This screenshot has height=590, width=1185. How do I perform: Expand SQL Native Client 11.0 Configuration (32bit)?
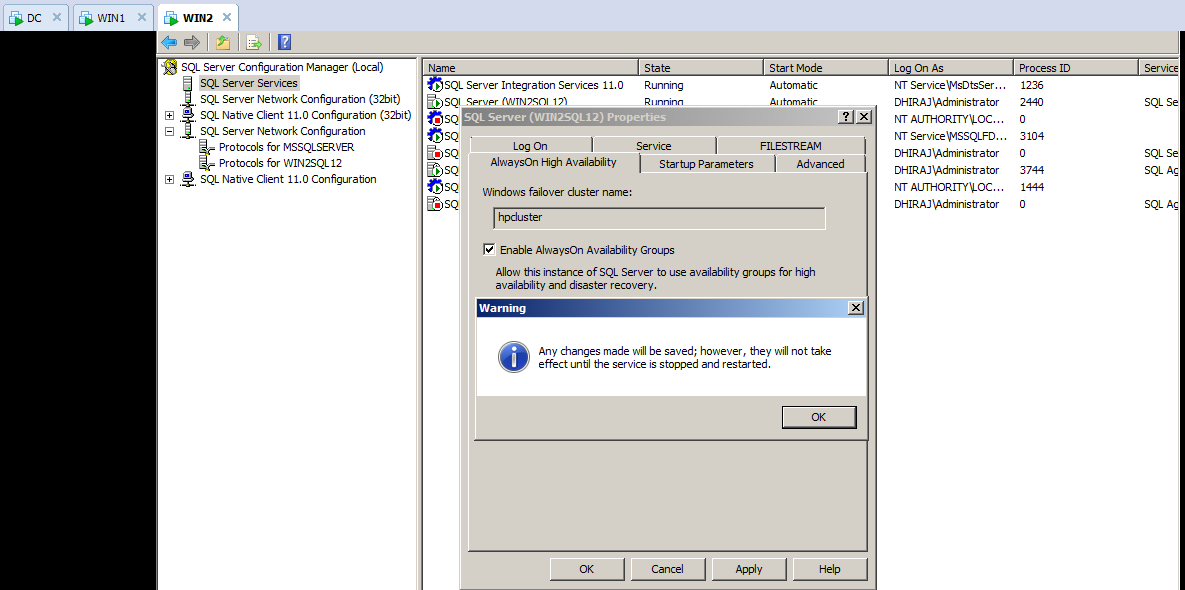pyautogui.click(x=169, y=115)
